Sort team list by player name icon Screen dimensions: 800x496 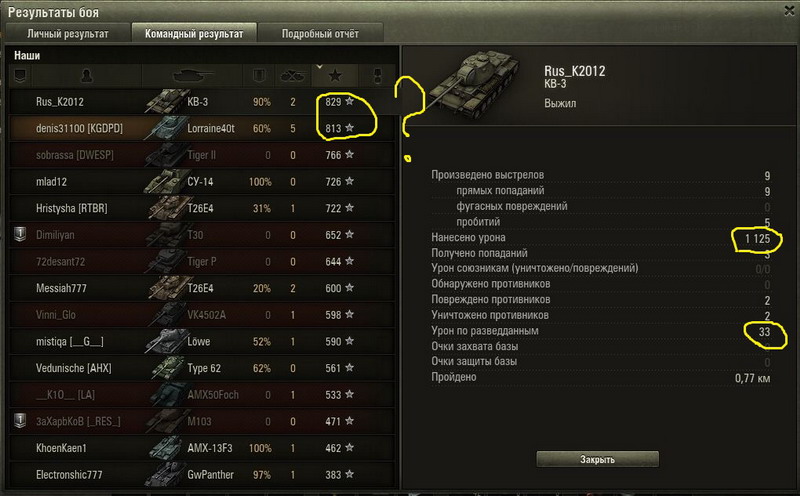[x=87, y=76]
